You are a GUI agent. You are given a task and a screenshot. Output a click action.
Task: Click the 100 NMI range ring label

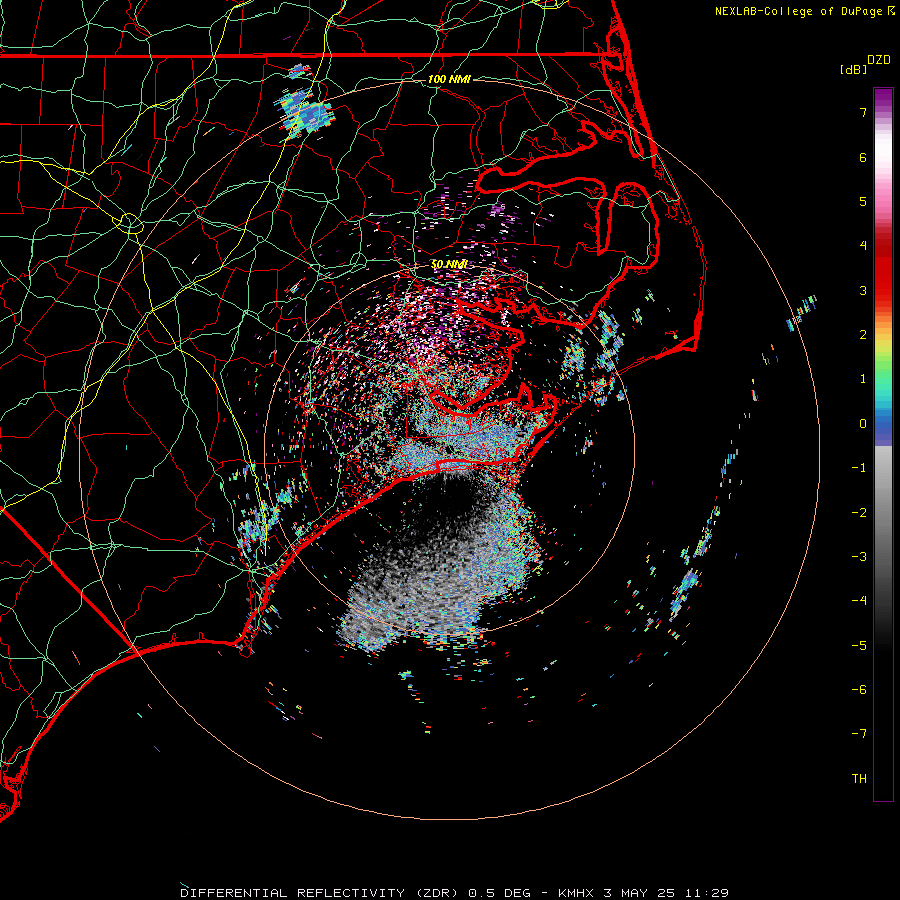click(x=449, y=79)
